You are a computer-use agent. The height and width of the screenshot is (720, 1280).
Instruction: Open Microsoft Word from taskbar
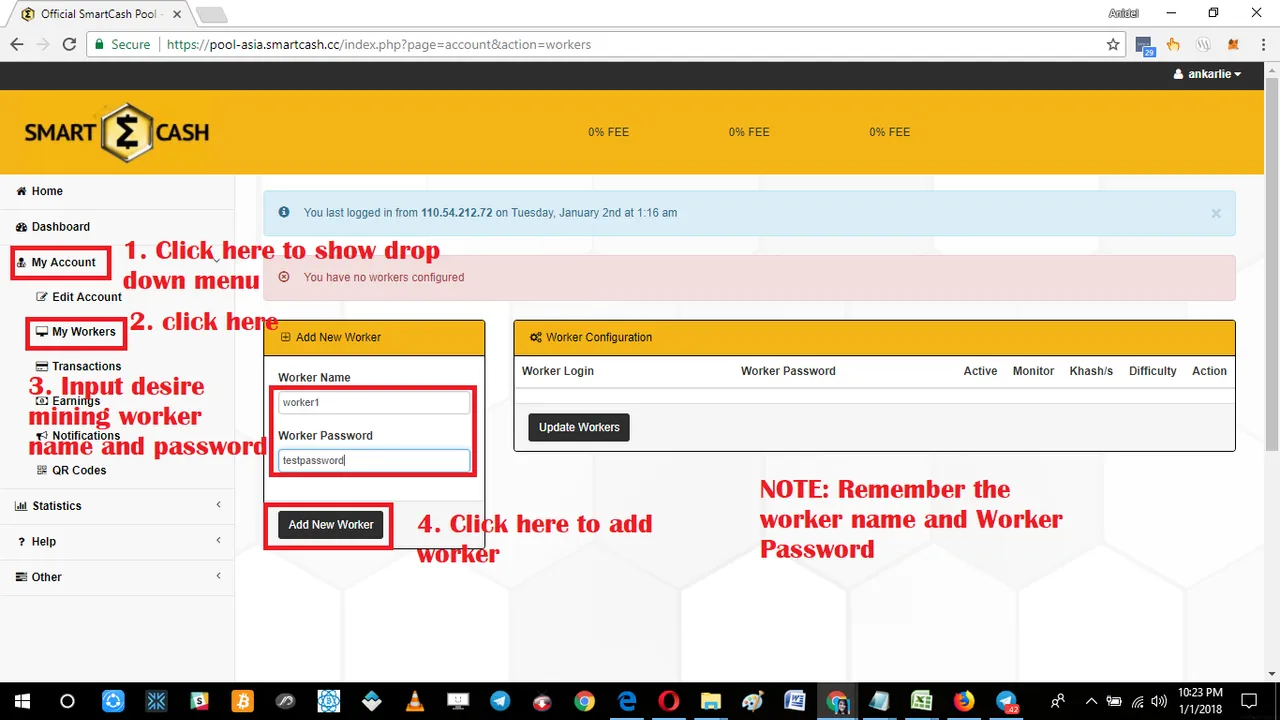(795, 700)
